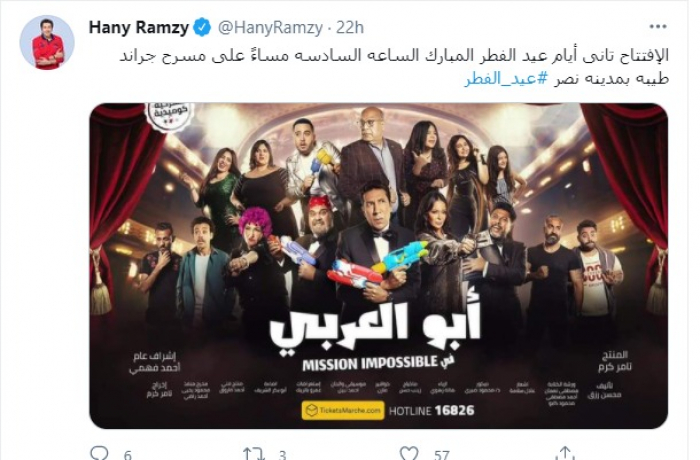Click the retweet count 3

[282, 455]
